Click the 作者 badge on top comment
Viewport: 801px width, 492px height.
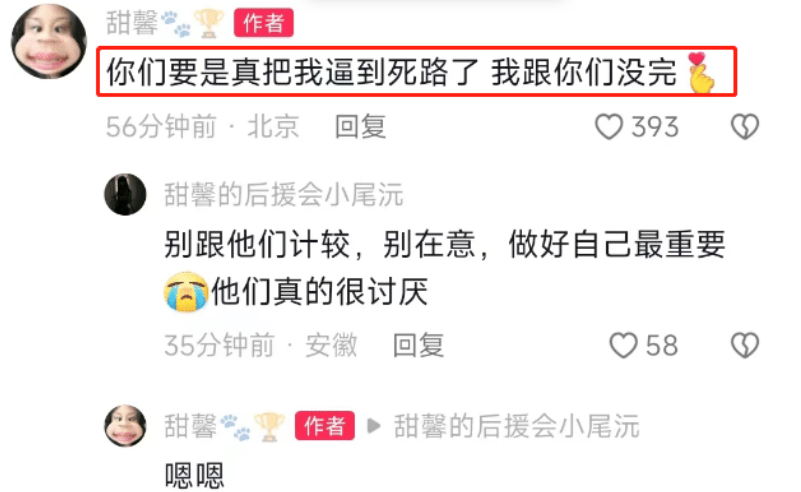pos(264,23)
